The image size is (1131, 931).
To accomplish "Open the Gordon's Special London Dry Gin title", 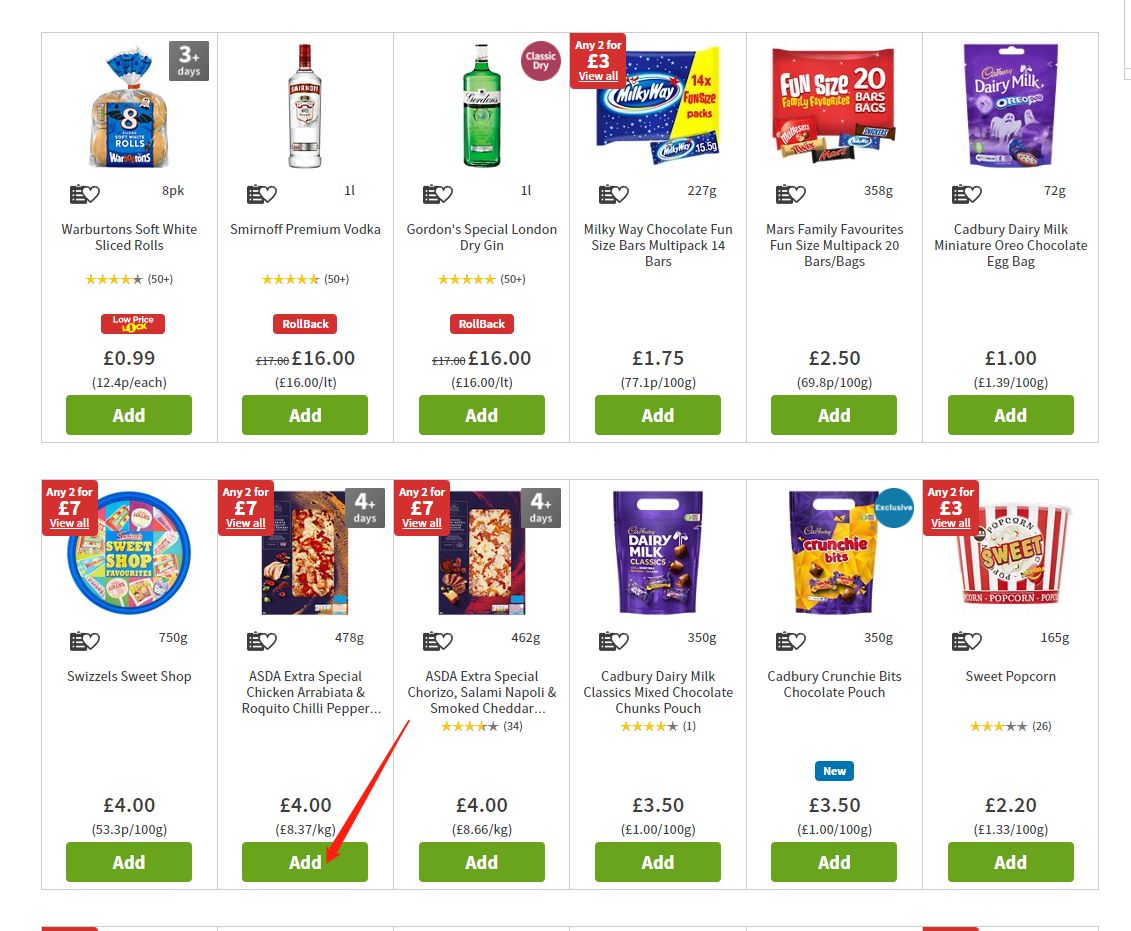I will [x=481, y=237].
